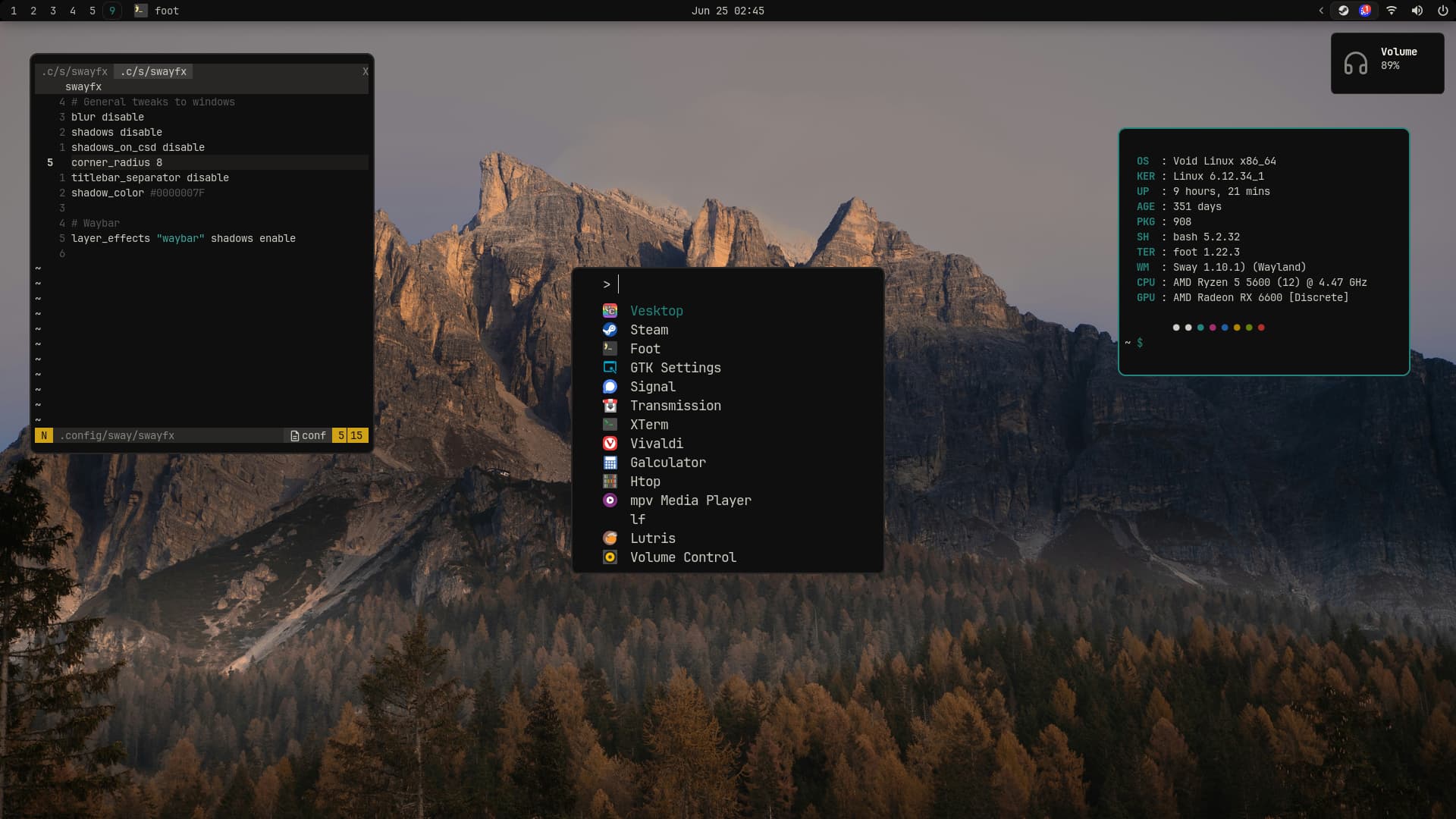Viewport: 1456px width, 819px height.
Task: Launch Vivaldi from the app launcher
Action: [x=656, y=444]
